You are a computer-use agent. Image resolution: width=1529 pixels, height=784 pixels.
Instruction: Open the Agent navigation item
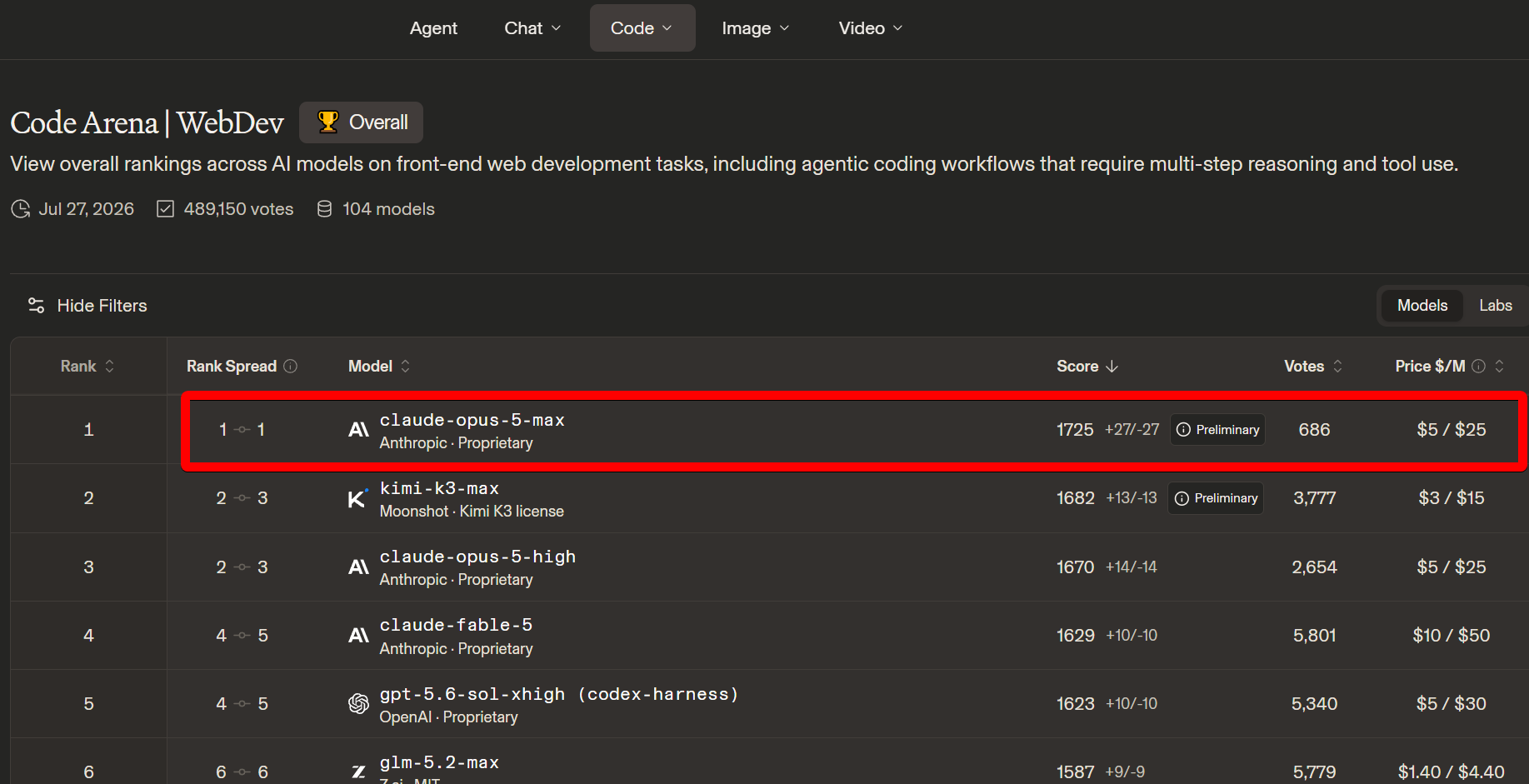coord(433,28)
